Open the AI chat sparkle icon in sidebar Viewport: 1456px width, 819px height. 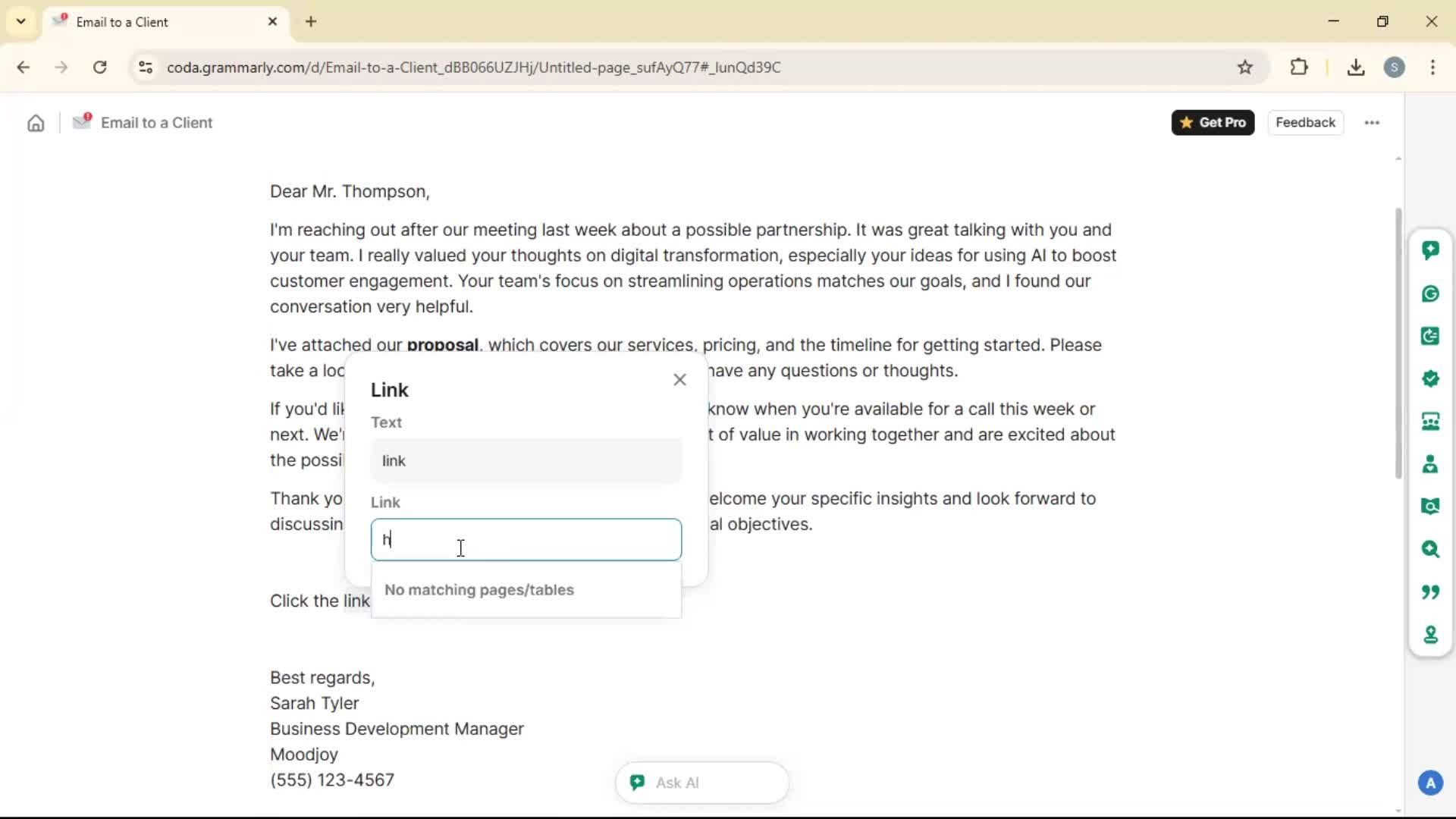(1430, 250)
